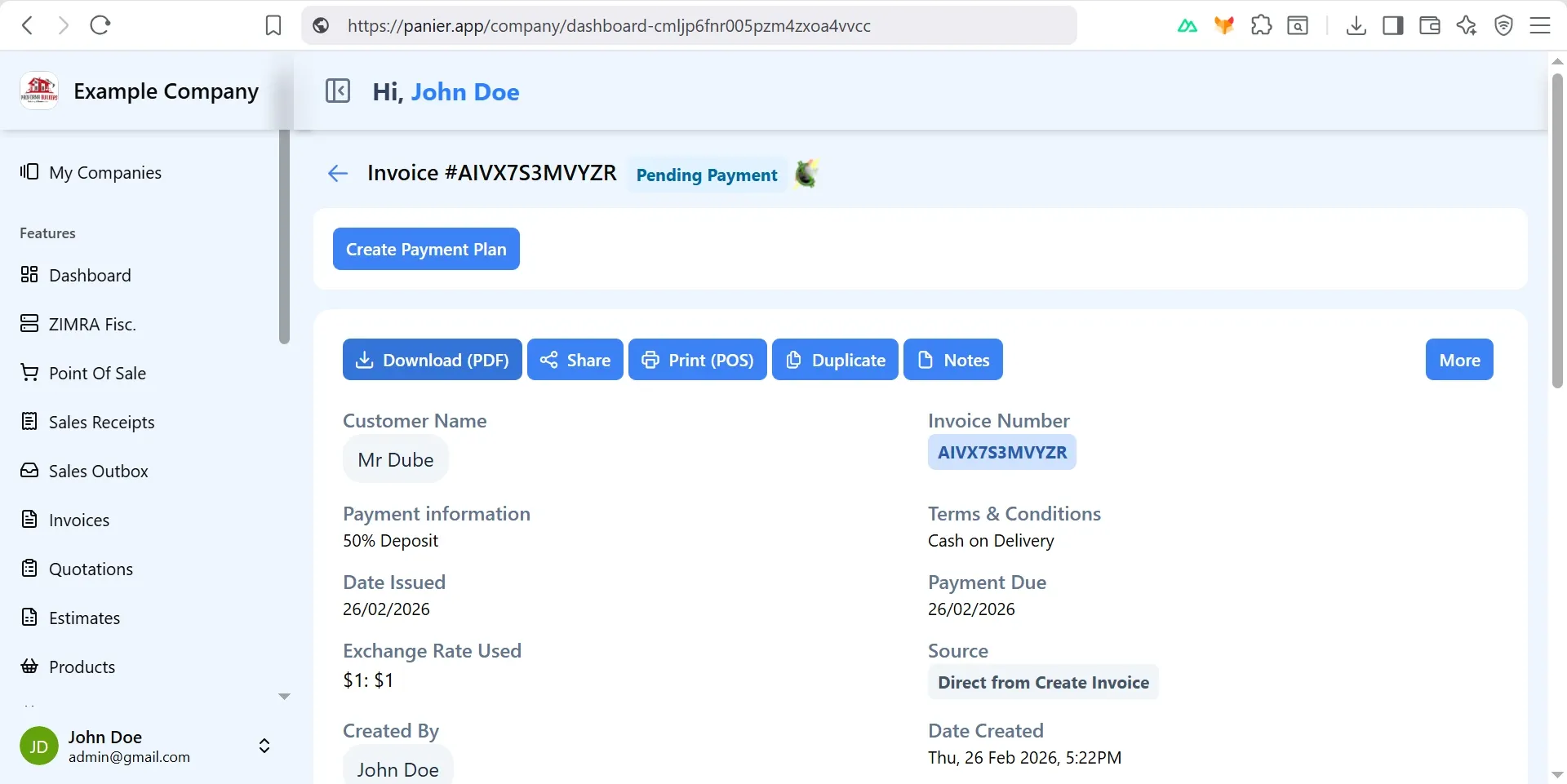Screen dimensions: 1567x784
Task: Open site information globe icon
Action: pos(322,26)
